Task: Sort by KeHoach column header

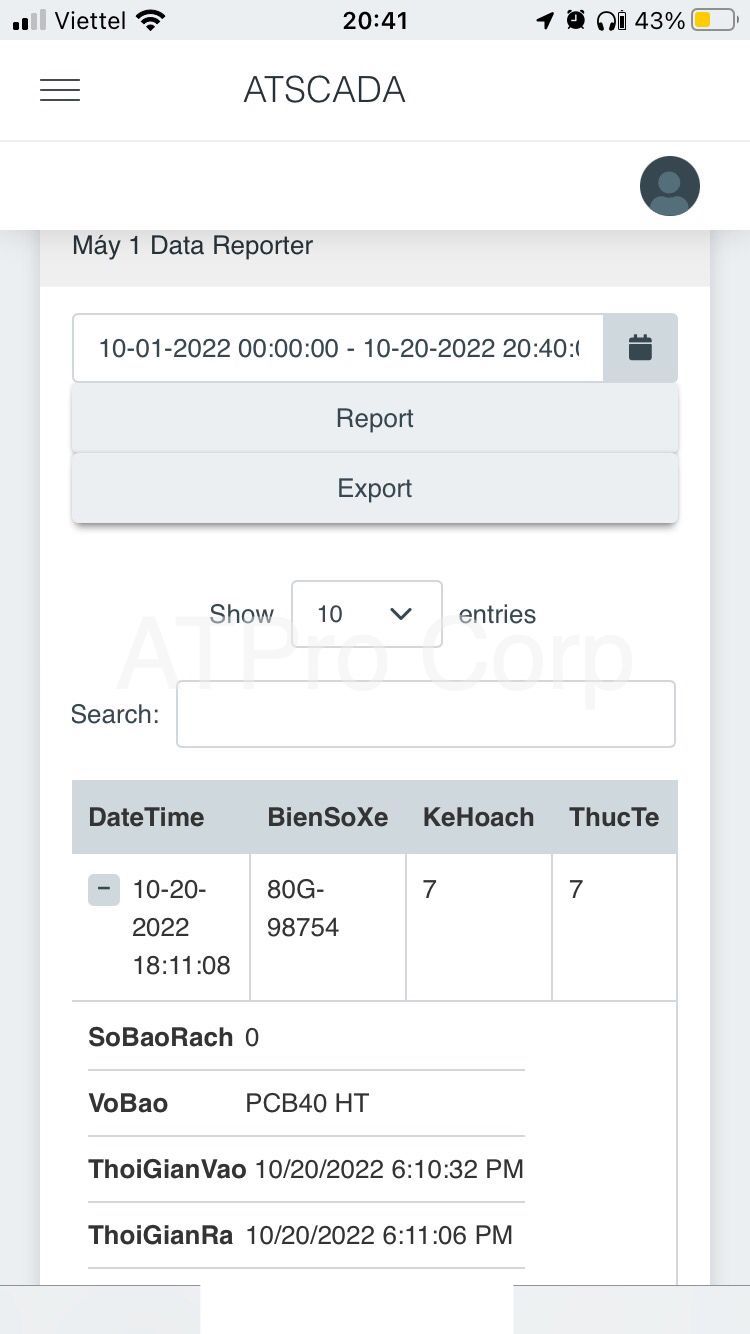Action: [479, 817]
